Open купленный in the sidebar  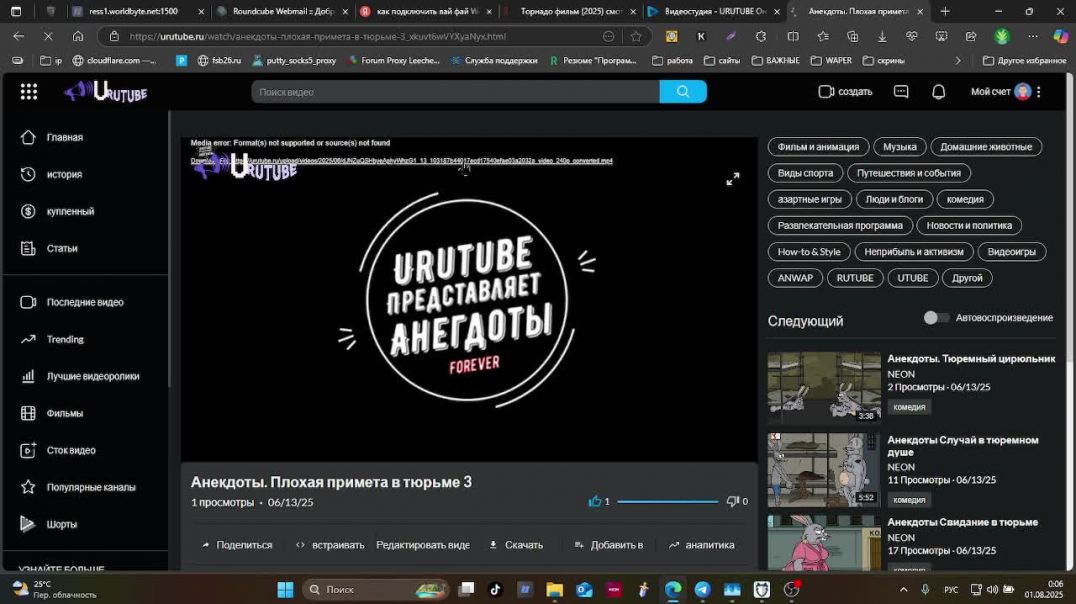70,211
